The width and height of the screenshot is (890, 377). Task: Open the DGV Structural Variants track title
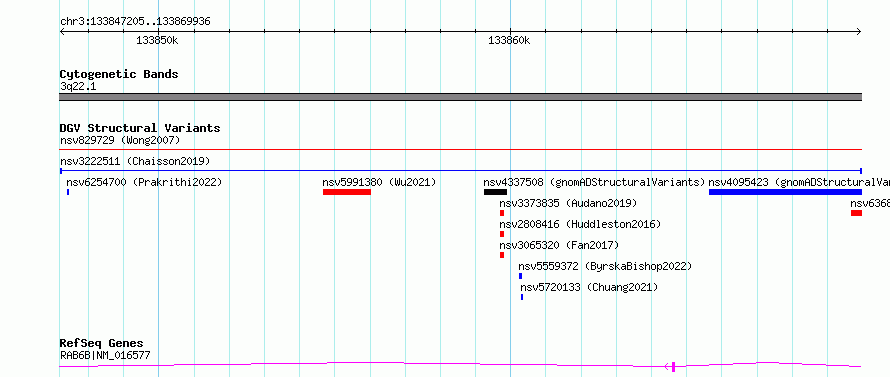[140, 128]
